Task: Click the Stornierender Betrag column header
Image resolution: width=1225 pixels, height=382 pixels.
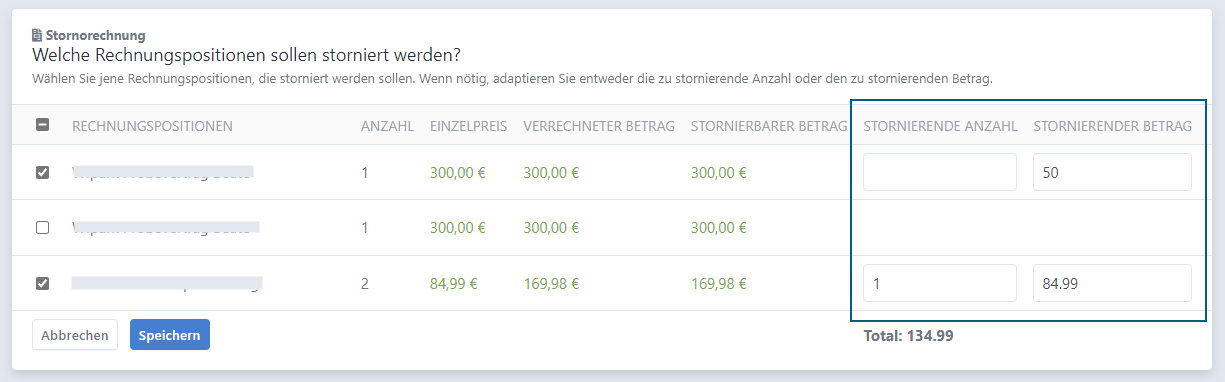Action: (x=1113, y=126)
